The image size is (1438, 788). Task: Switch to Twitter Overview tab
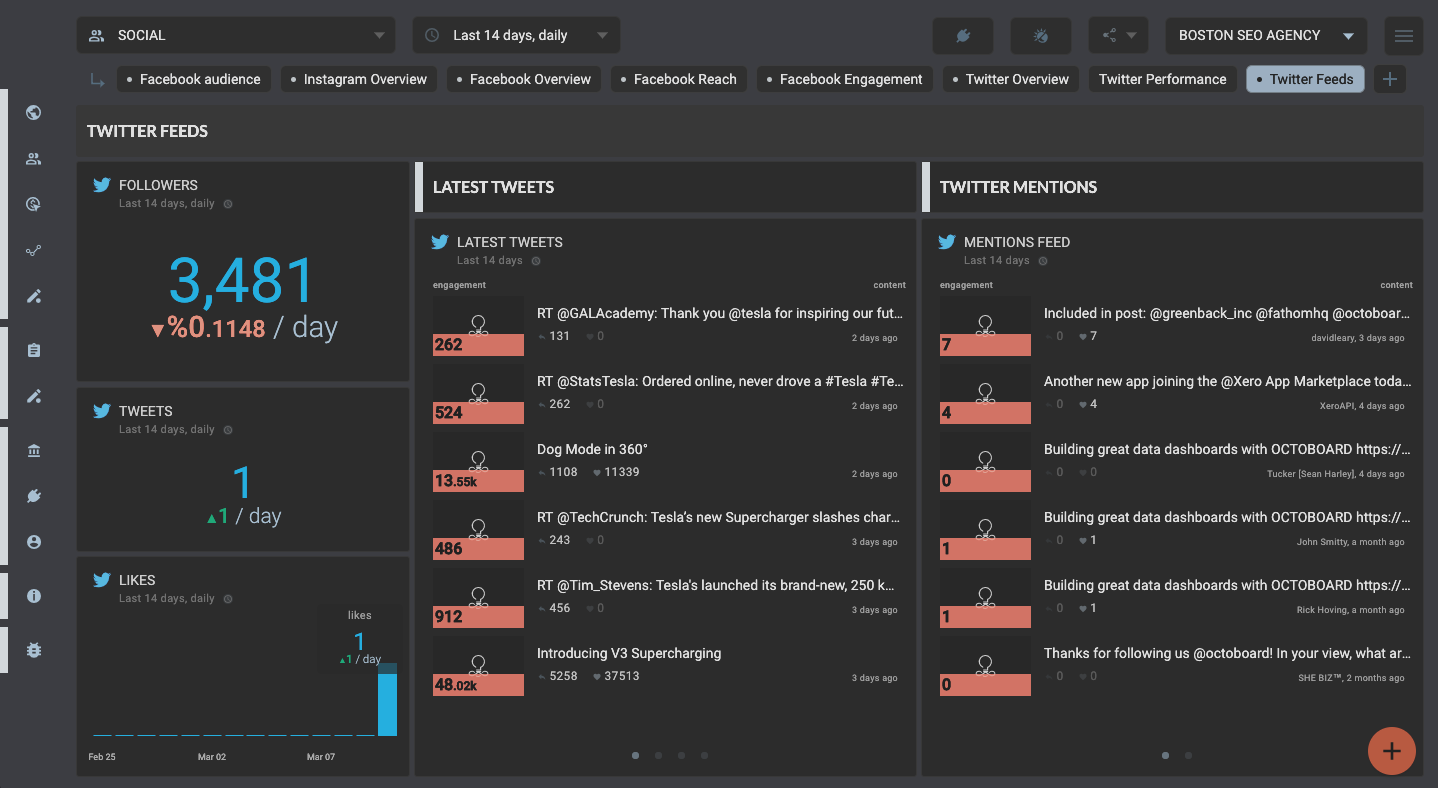tap(1011, 79)
